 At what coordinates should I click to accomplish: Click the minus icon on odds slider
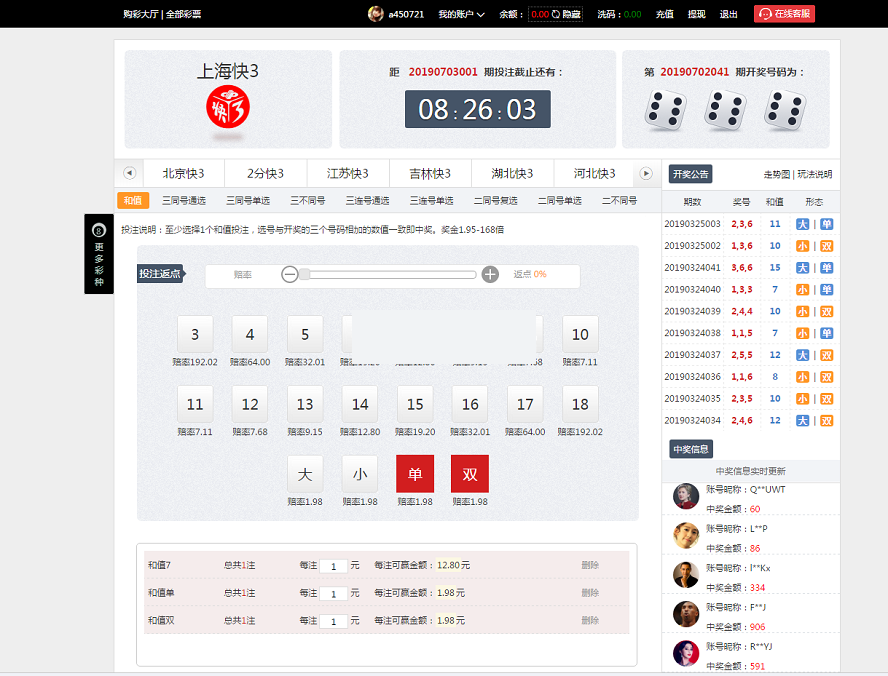pyautogui.click(x=290, y=275)
